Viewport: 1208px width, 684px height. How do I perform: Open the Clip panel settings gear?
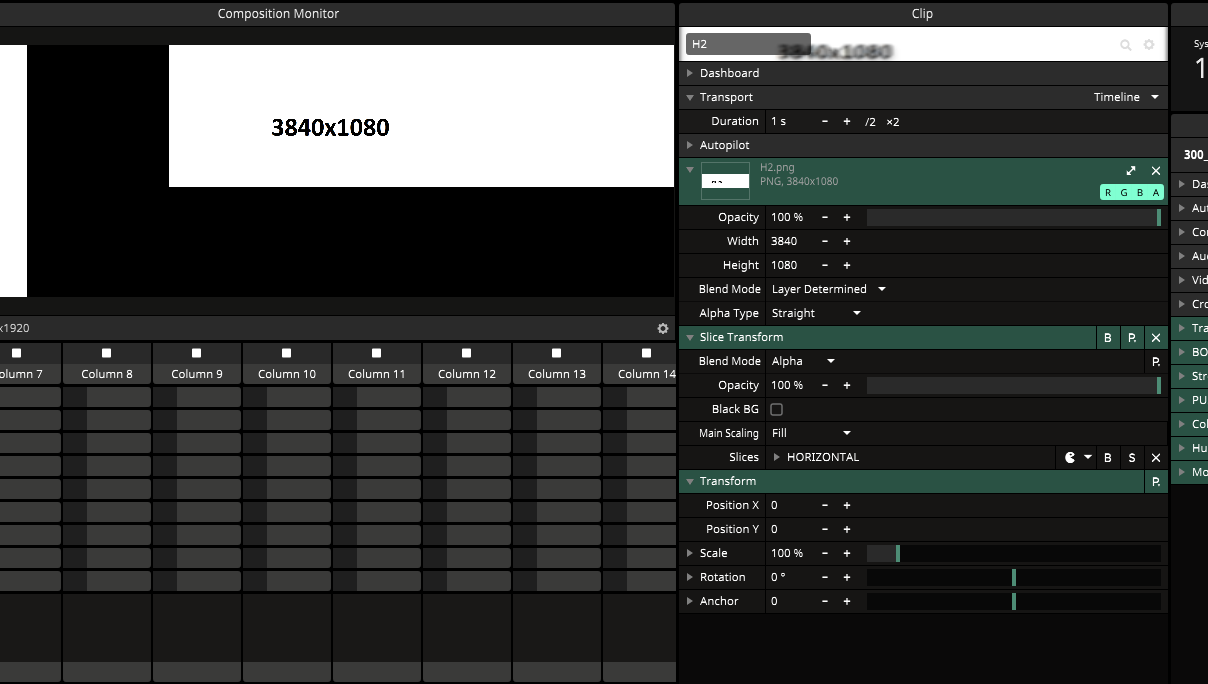click(x=1149, y=45)
